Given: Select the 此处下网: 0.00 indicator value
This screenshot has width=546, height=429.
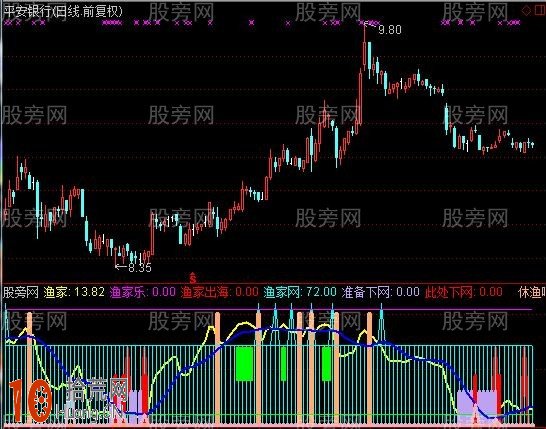Looking at the screenshot, I should pyautogui.click(x=463, y=292).
